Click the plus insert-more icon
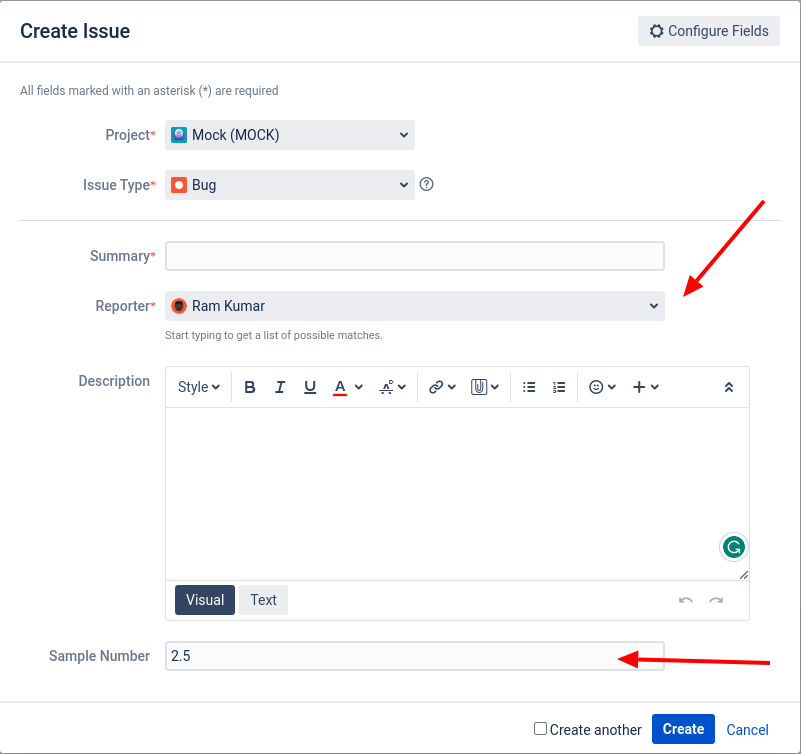 (639, 387)
